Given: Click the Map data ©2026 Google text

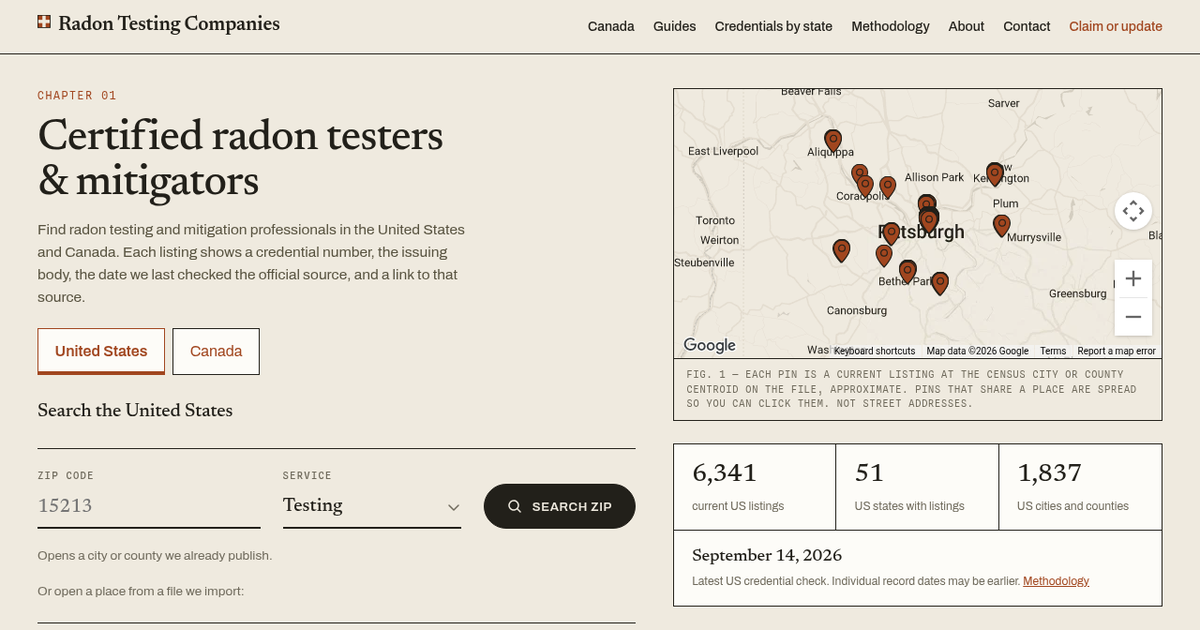Looking at the screenshot, I should click(977, 351).
